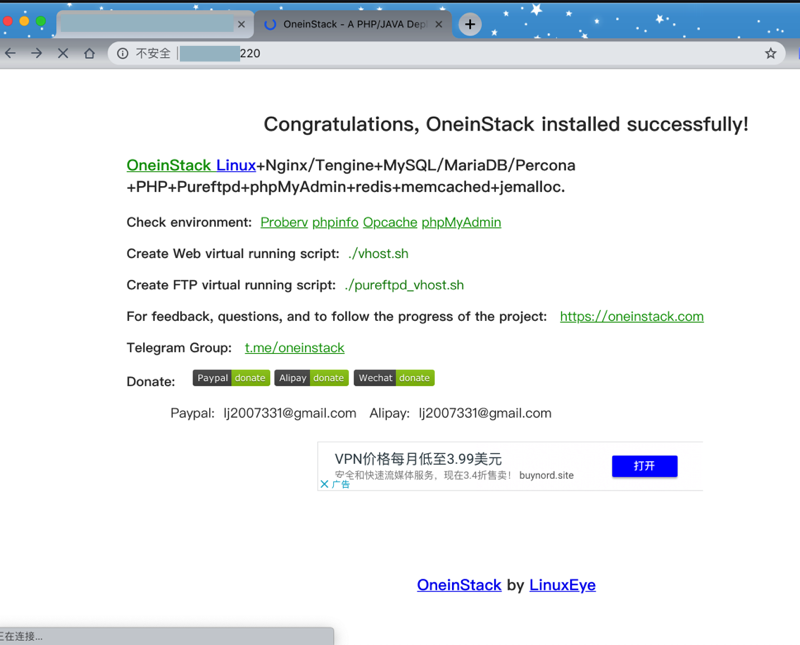Close the OneinStack tab
This screenshot has height=645, width=800.
(x=438, y=24)
